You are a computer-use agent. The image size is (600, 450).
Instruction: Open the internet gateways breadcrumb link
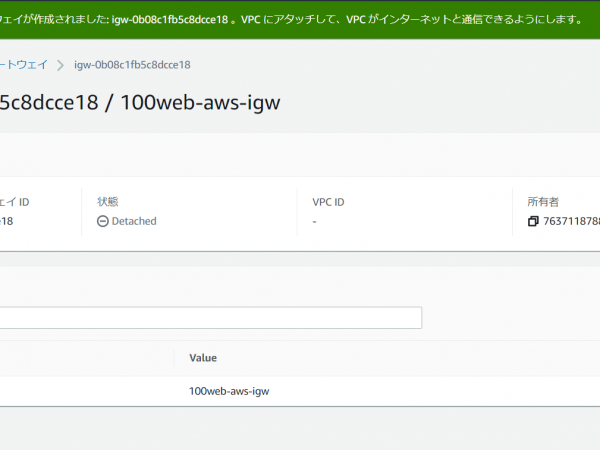(x=24, y=65)
